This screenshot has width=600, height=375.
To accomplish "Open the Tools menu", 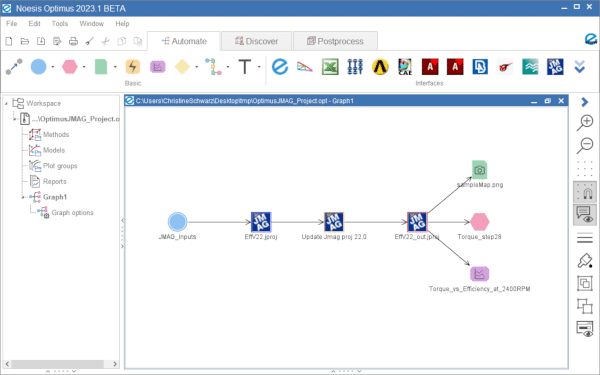I will [x=60, y=24].
